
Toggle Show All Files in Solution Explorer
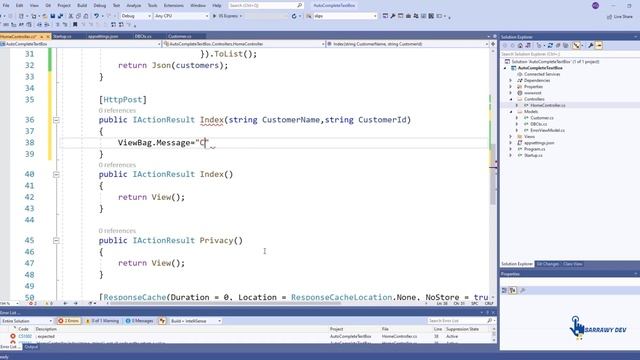tap(565, 46)
